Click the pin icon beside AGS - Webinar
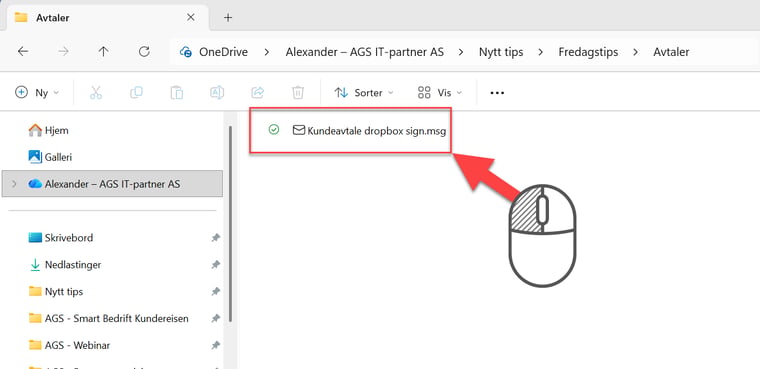Viewport: 760px width, 369px height. pos(215,345)
